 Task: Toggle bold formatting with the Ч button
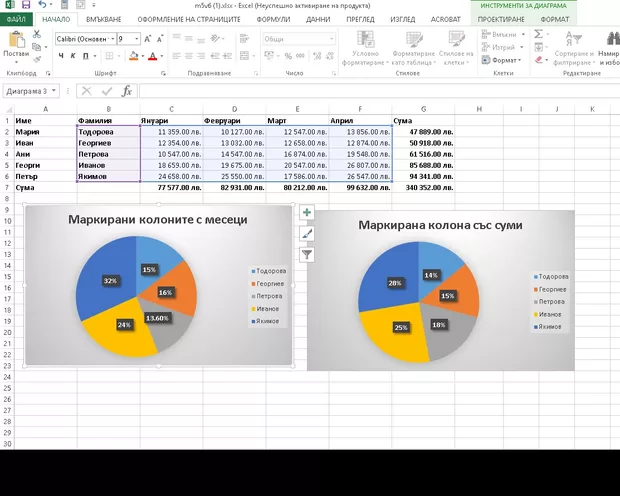pos(62,56)
